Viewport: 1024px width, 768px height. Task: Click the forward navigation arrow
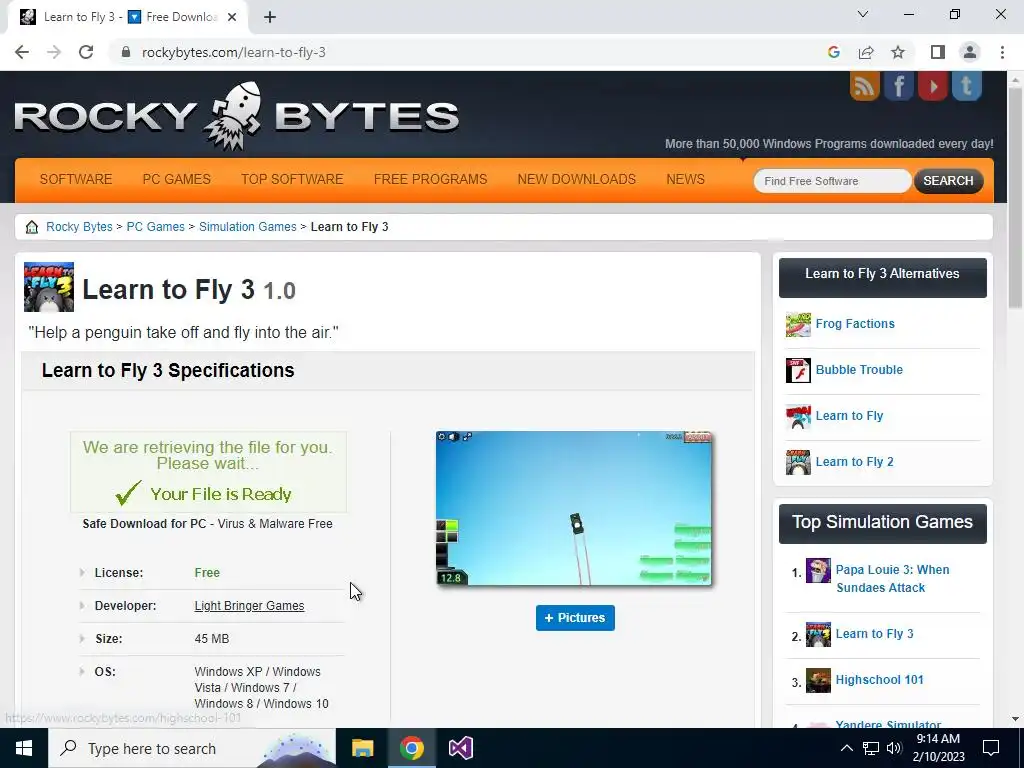pyautogui.click(x=54, y=52)
